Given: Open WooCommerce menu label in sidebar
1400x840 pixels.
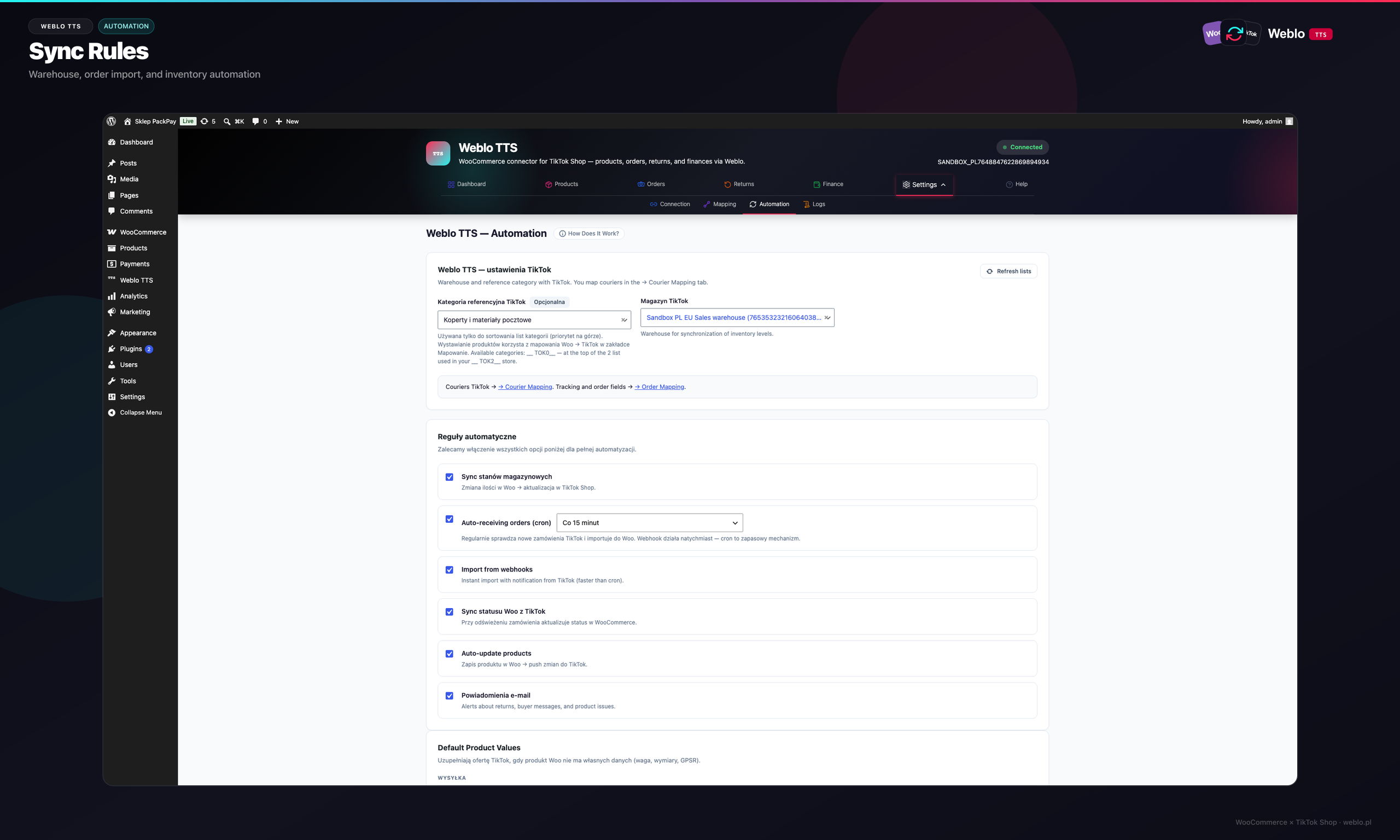Looking at the screenshot, I should 143,232.
